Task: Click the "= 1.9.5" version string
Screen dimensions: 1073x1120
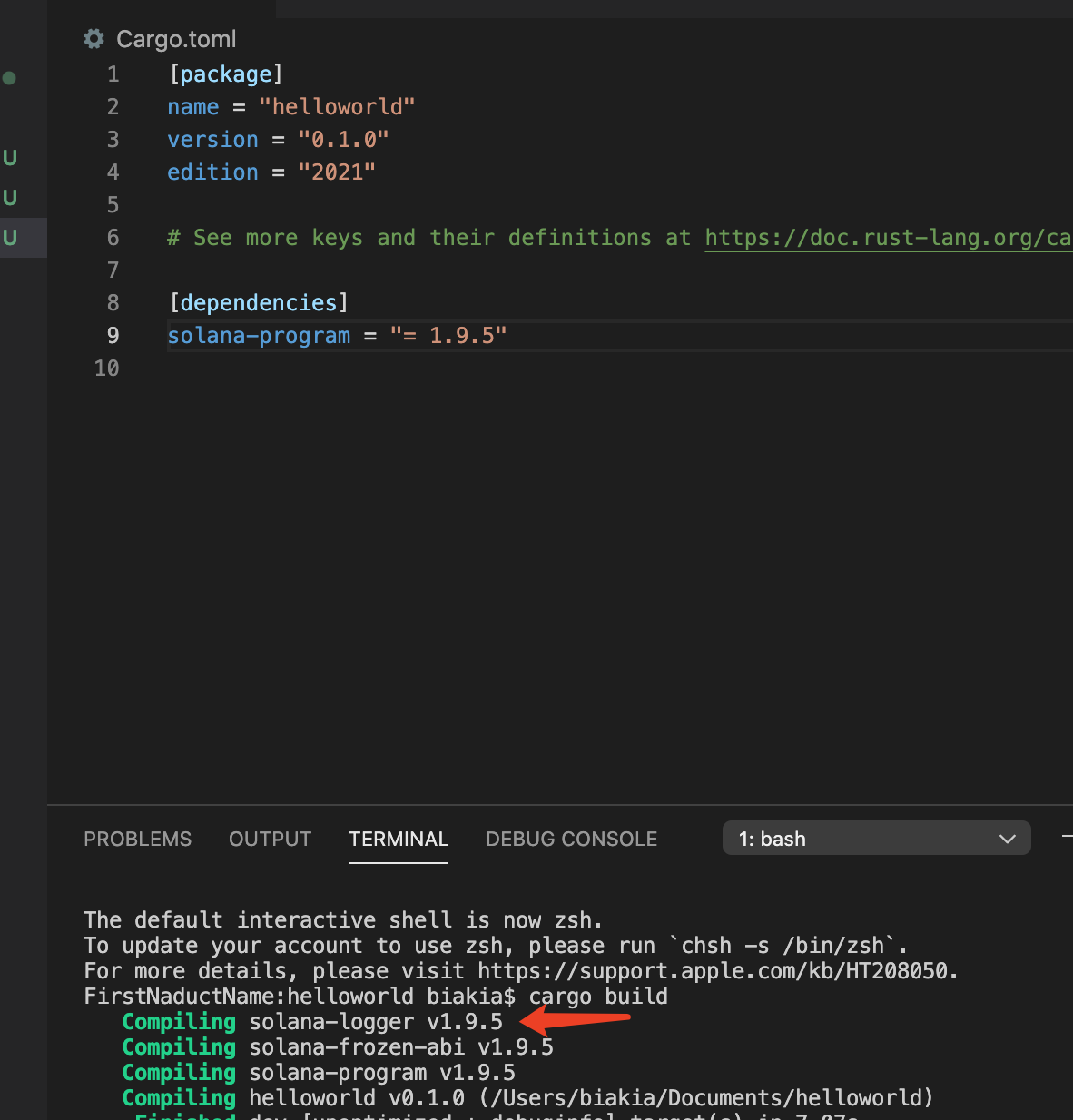Action: pos(448,336)
